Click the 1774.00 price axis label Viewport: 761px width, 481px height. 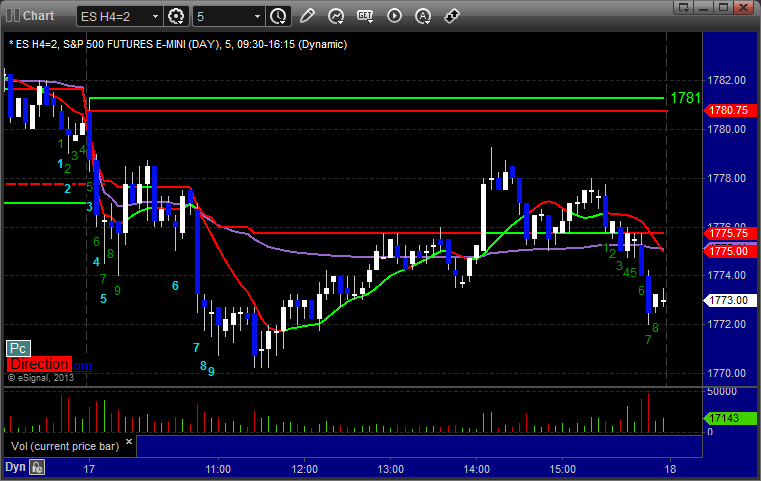(727, 275)
